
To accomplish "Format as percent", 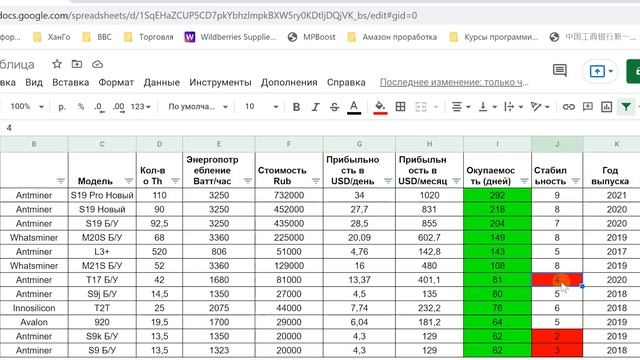I will [81, 107].
